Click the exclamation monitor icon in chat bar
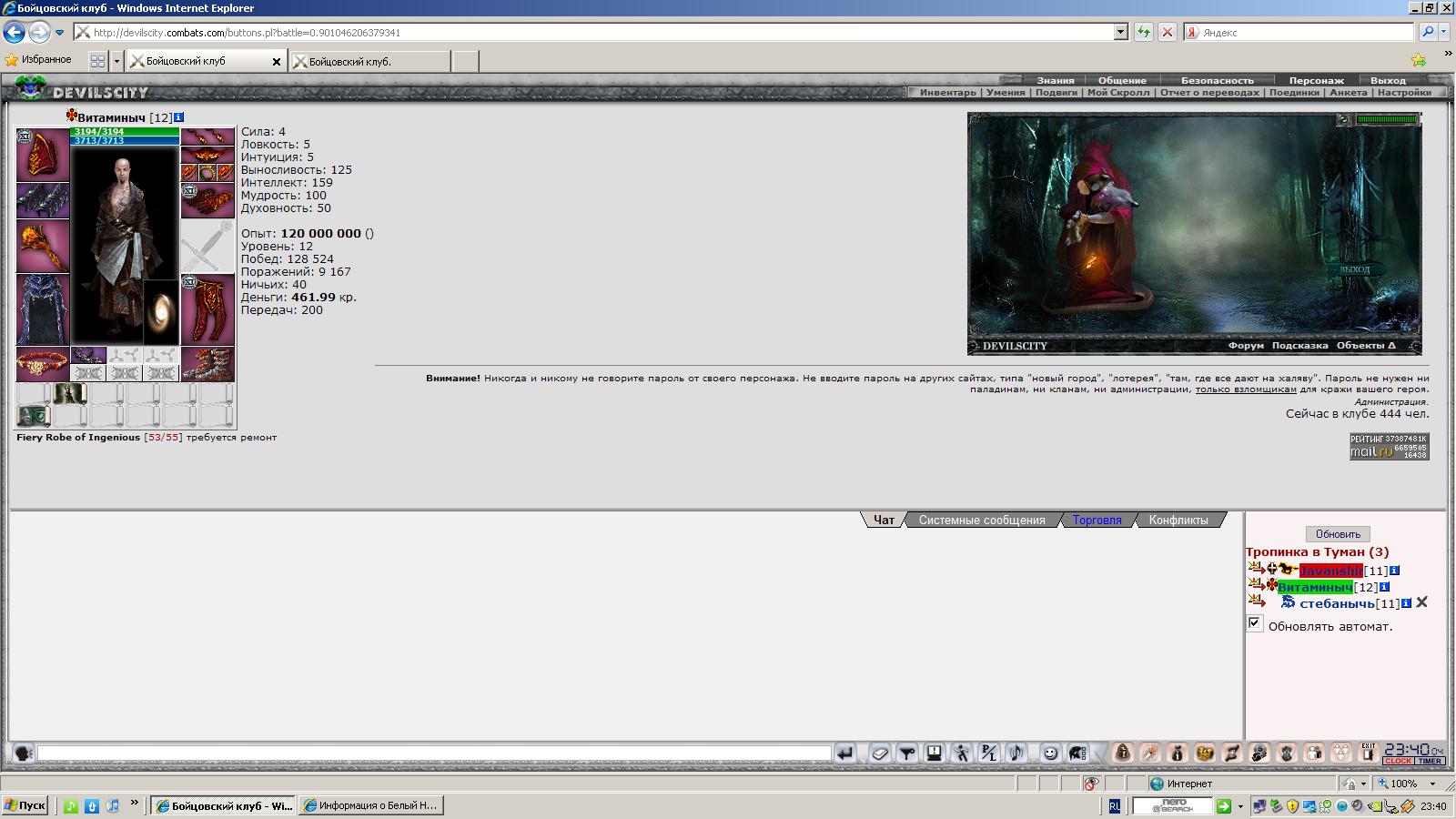 click(x=934, y=753)
